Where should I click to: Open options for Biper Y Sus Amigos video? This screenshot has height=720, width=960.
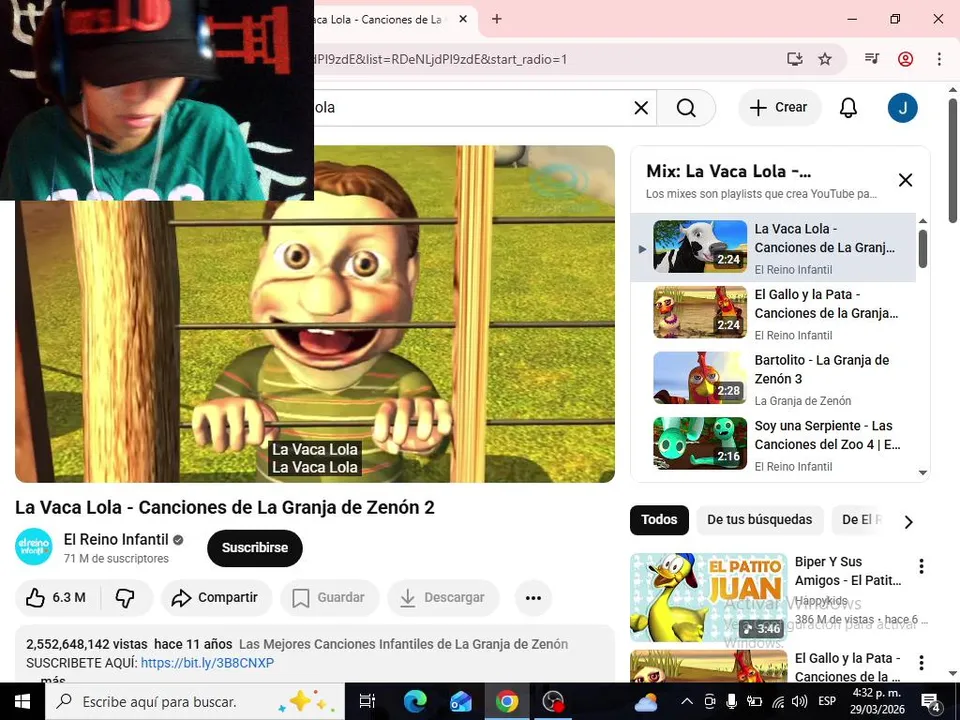pyautogui.click(x=921, y=566)
